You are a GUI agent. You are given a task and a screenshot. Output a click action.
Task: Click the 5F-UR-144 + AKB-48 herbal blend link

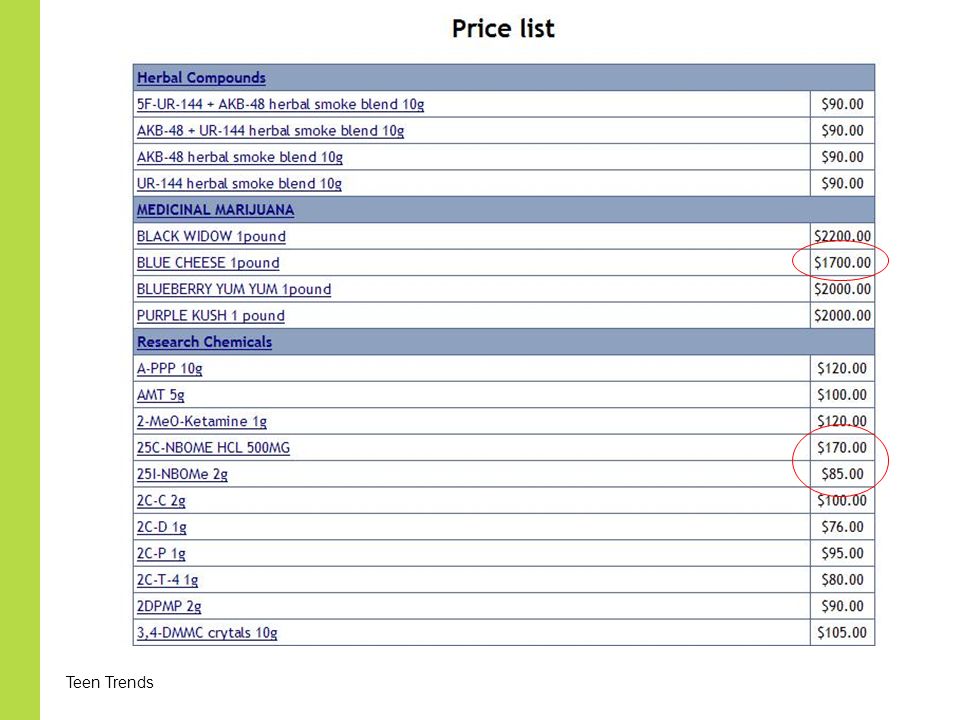[280, 105]
